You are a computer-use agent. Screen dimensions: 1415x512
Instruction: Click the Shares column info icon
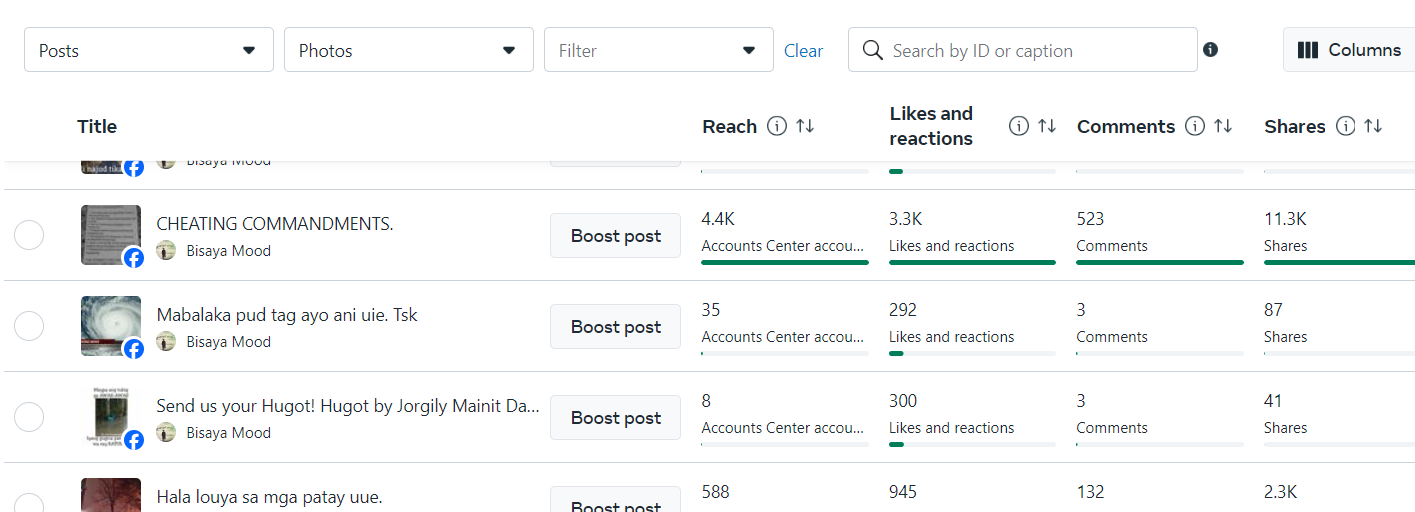pos(1345,126)
